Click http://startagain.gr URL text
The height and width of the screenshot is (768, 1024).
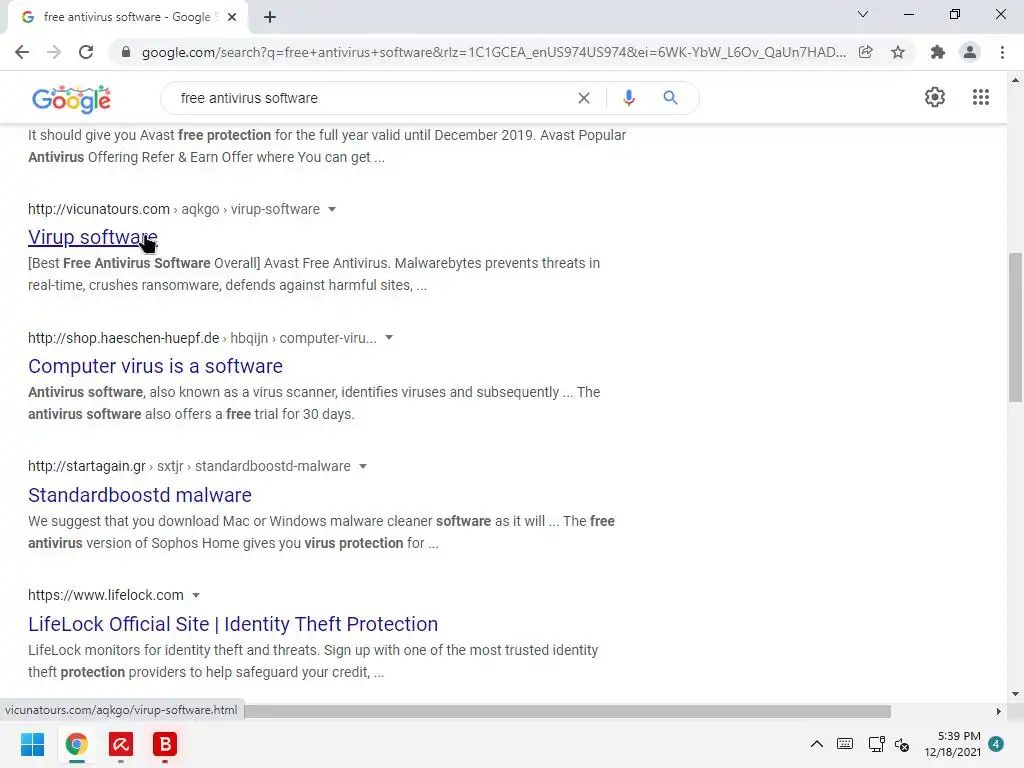(87, 466)
